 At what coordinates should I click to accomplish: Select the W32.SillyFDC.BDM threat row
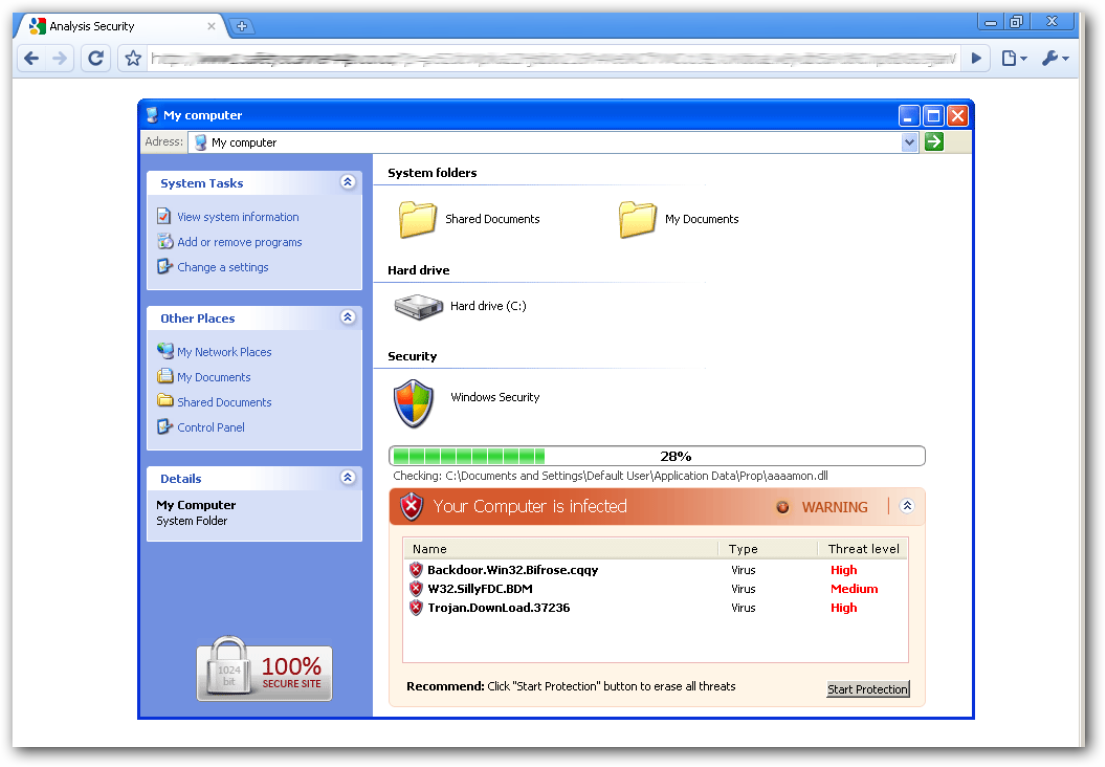click(x=655, y=589)
